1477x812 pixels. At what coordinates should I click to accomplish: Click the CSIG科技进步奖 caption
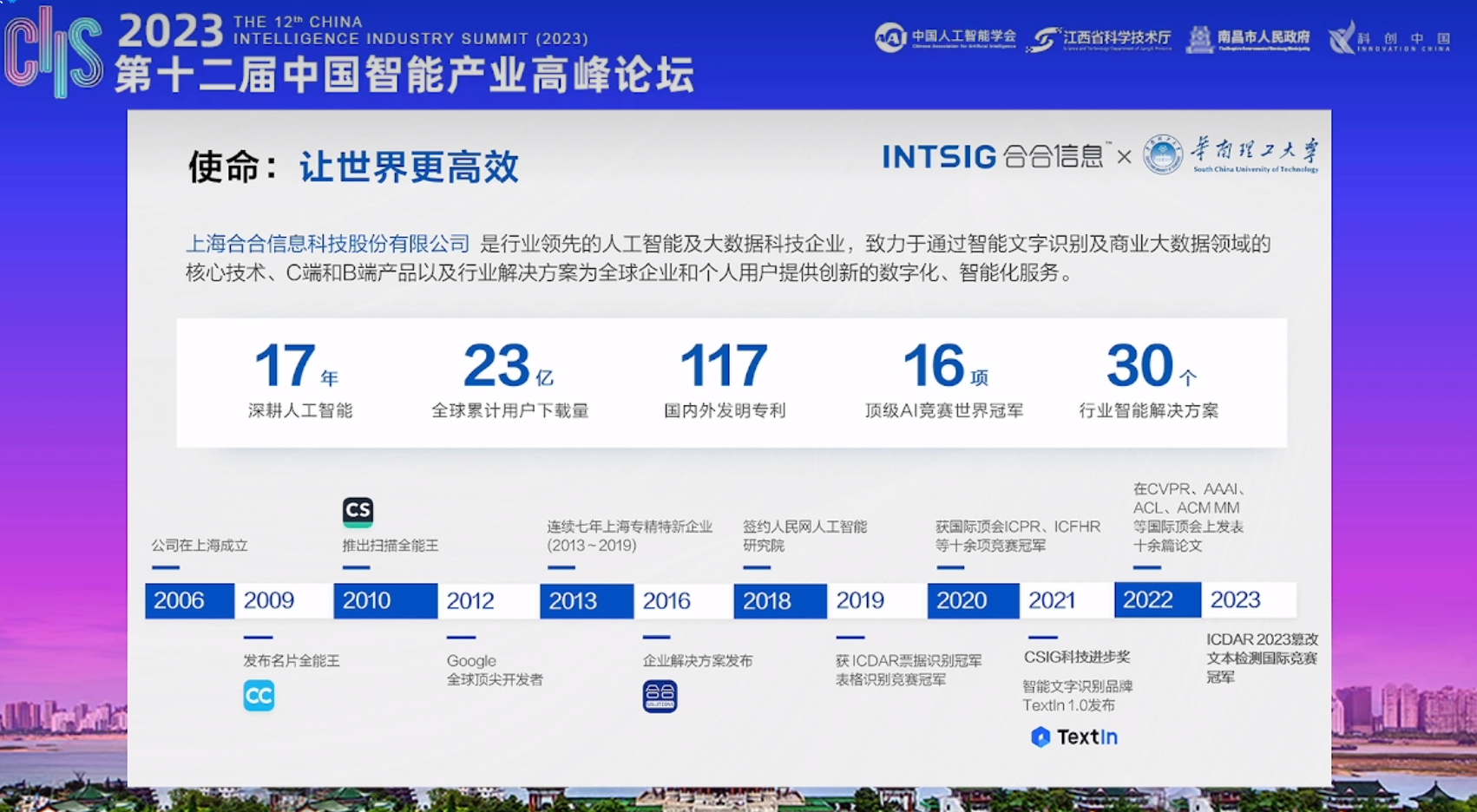tap(1077, 657)
